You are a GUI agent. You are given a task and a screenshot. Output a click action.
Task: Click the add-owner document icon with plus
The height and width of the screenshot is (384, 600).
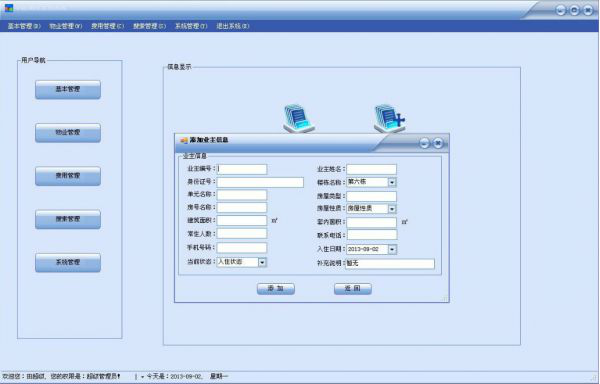tap(389, 119)
